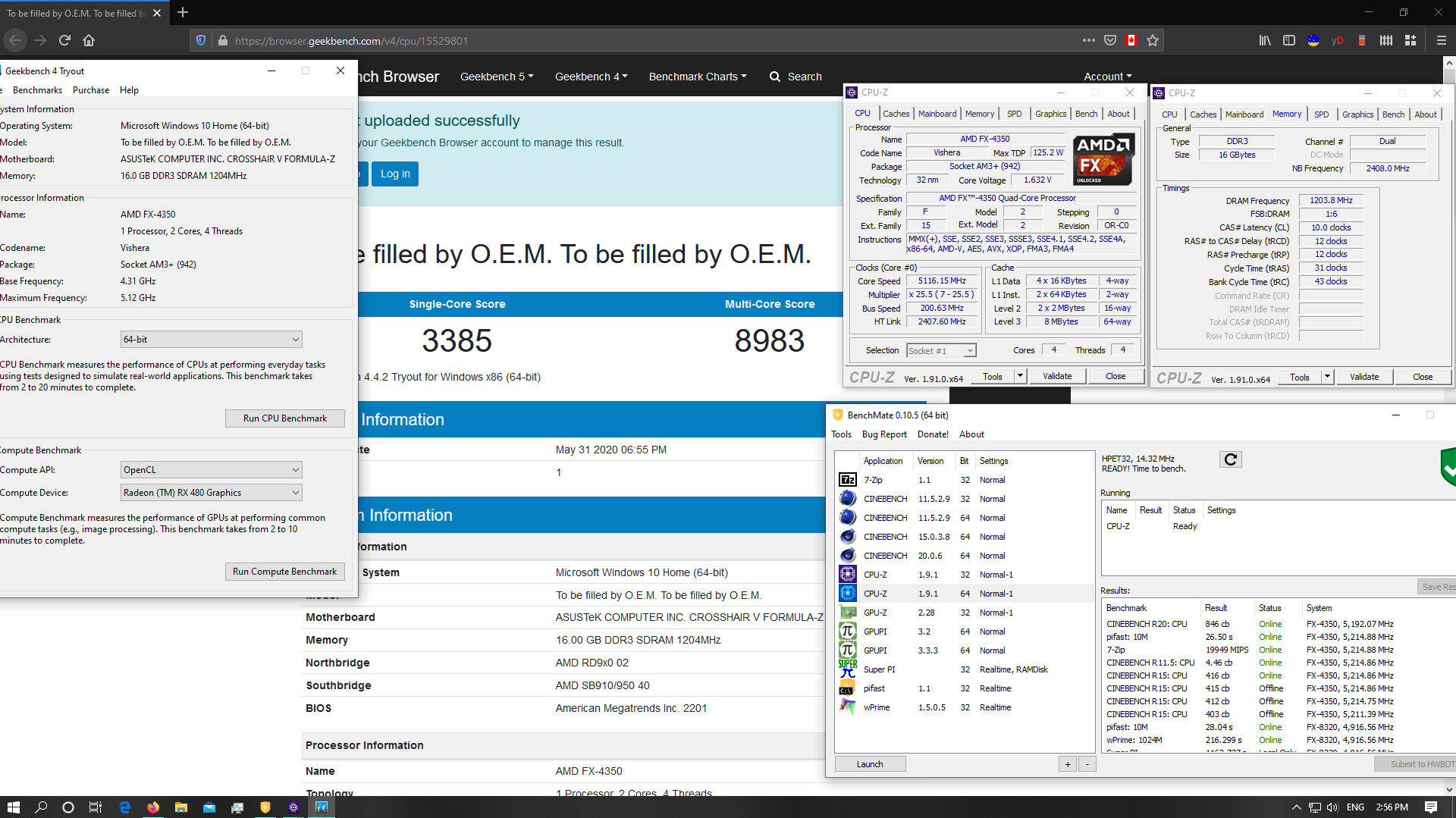
Task: Open SPD tab in right CPU-Z window
Action: coord(1321,114)
